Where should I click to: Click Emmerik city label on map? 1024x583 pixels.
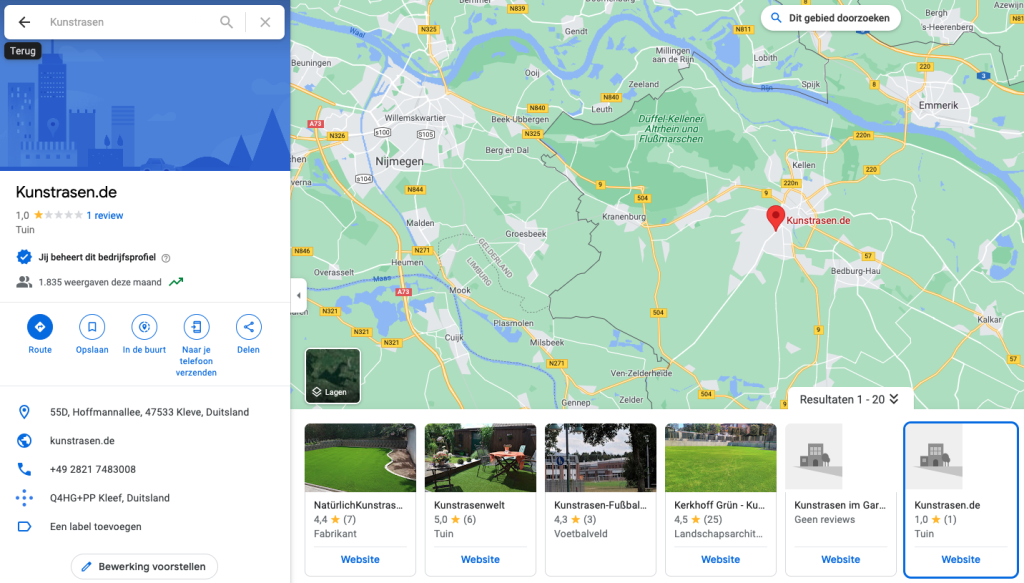[x=938, y=105]
